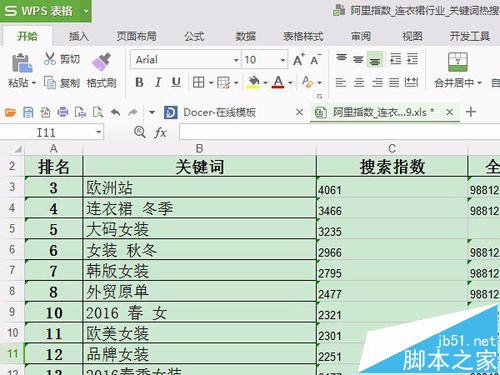Open the 公式 tab
500x375 pixels.
point(194,36)
